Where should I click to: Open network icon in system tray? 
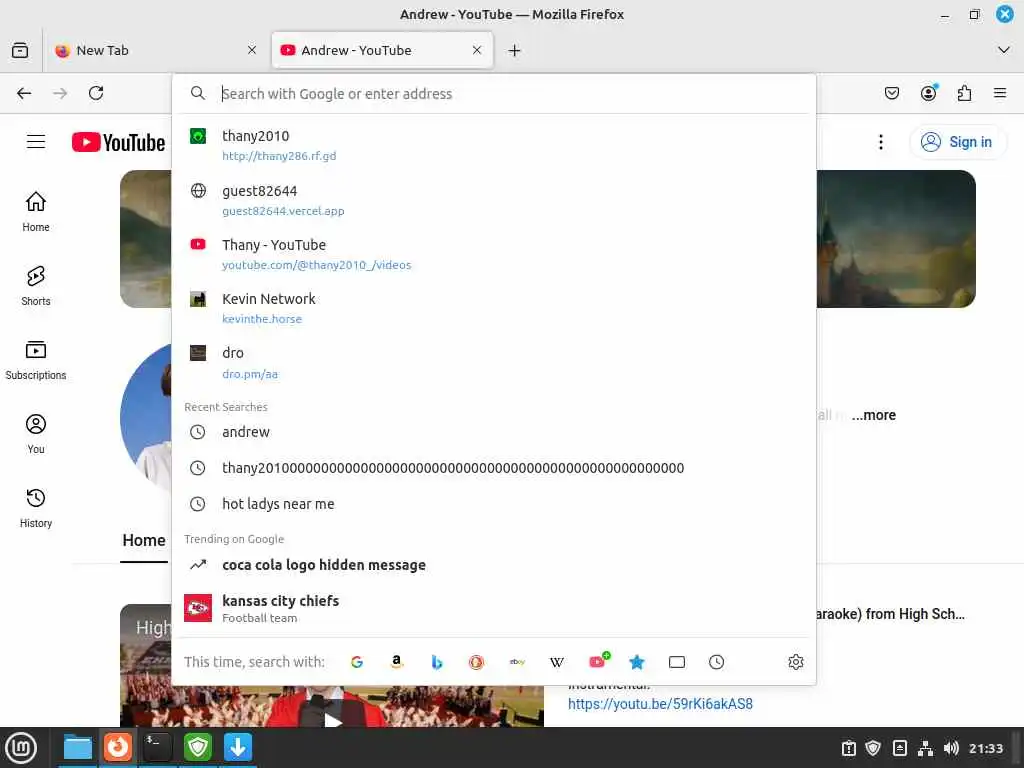tap(925, 748)
